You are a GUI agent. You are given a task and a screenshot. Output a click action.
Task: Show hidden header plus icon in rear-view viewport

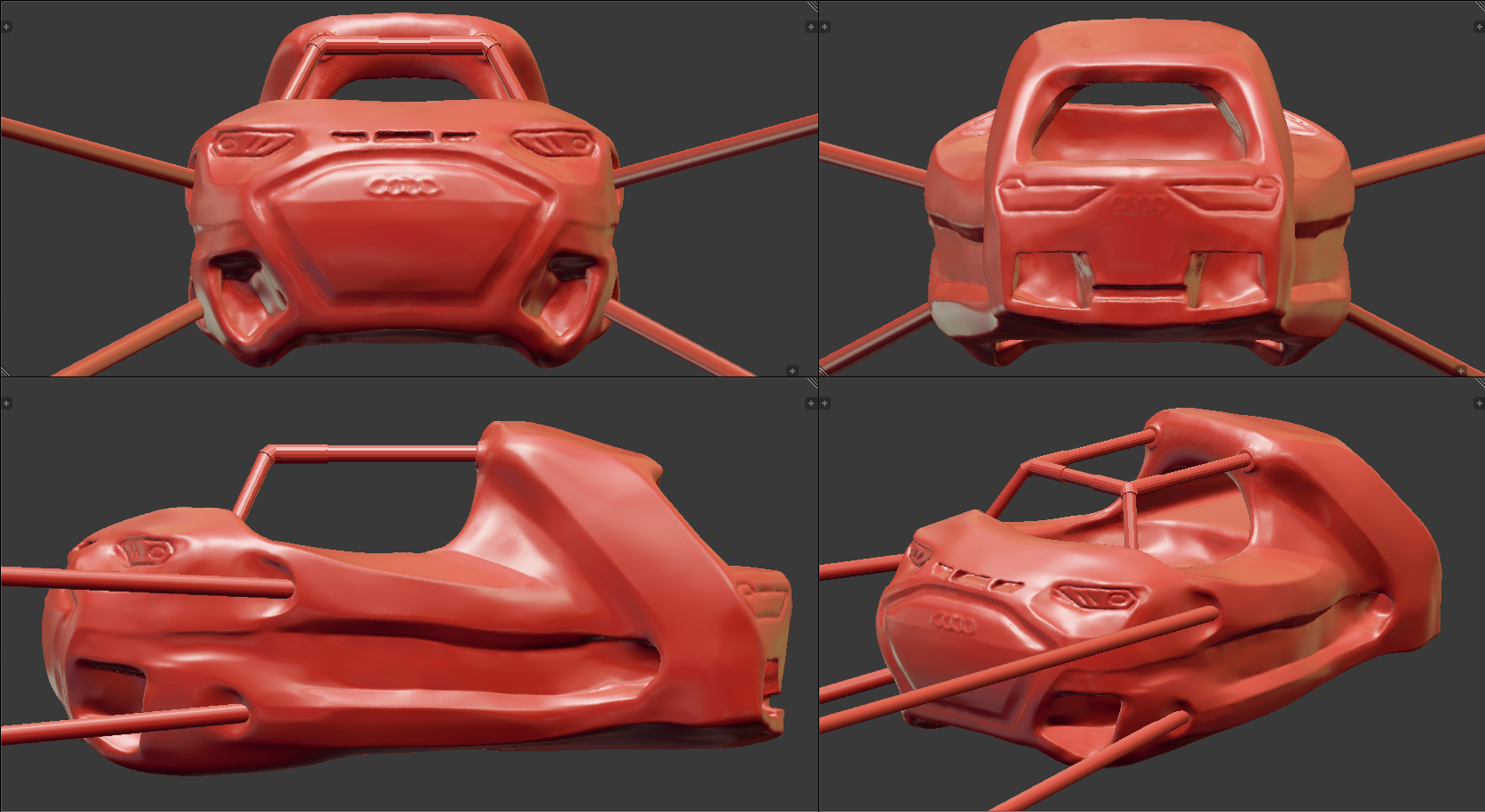(1461, 370)
